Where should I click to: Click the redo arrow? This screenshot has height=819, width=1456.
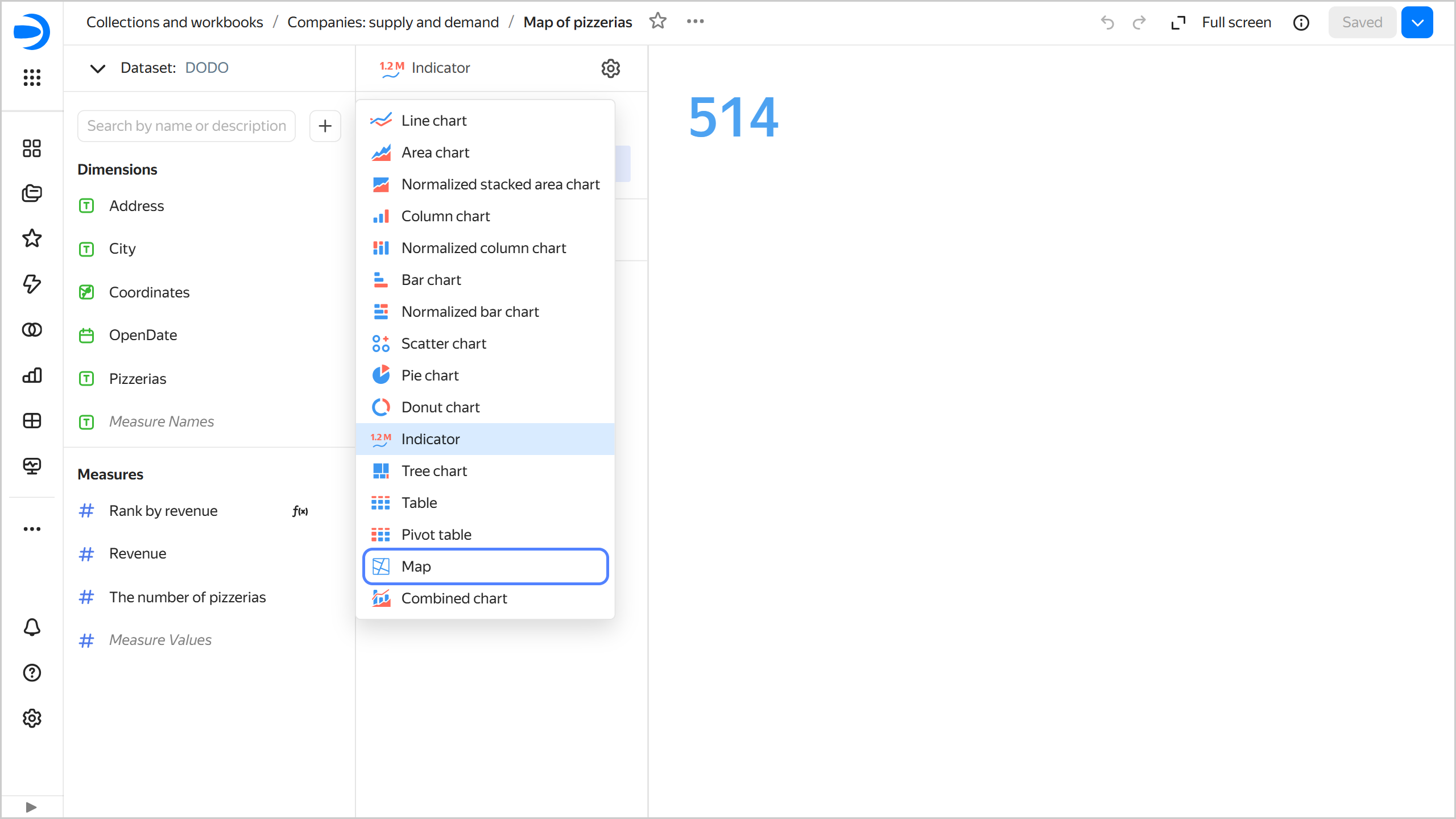(x=1139, y=22)
